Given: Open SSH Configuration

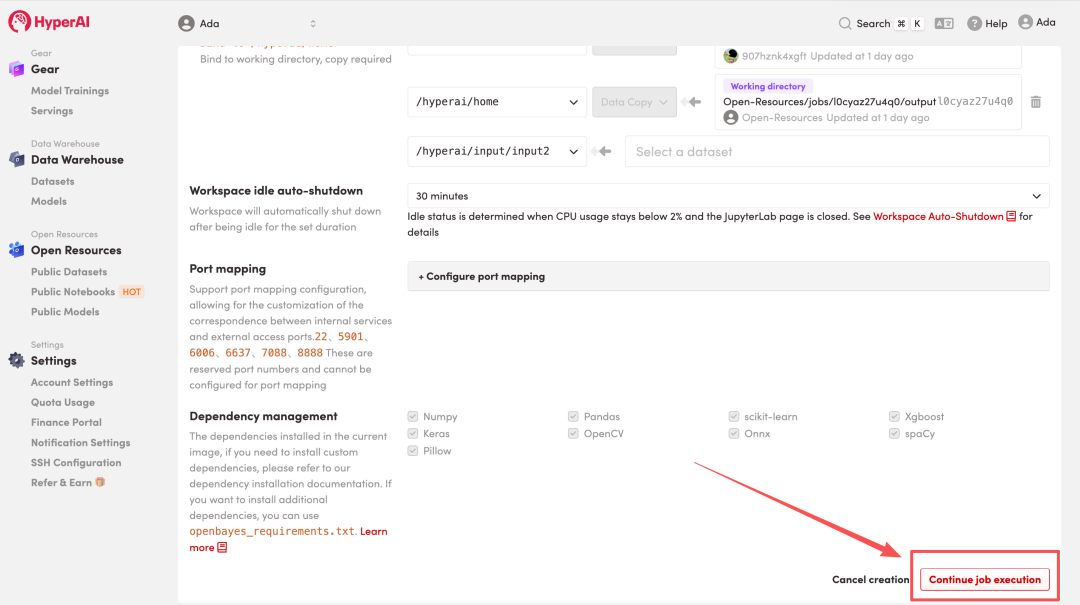Looking at the screenshot, I should [76, 462].
